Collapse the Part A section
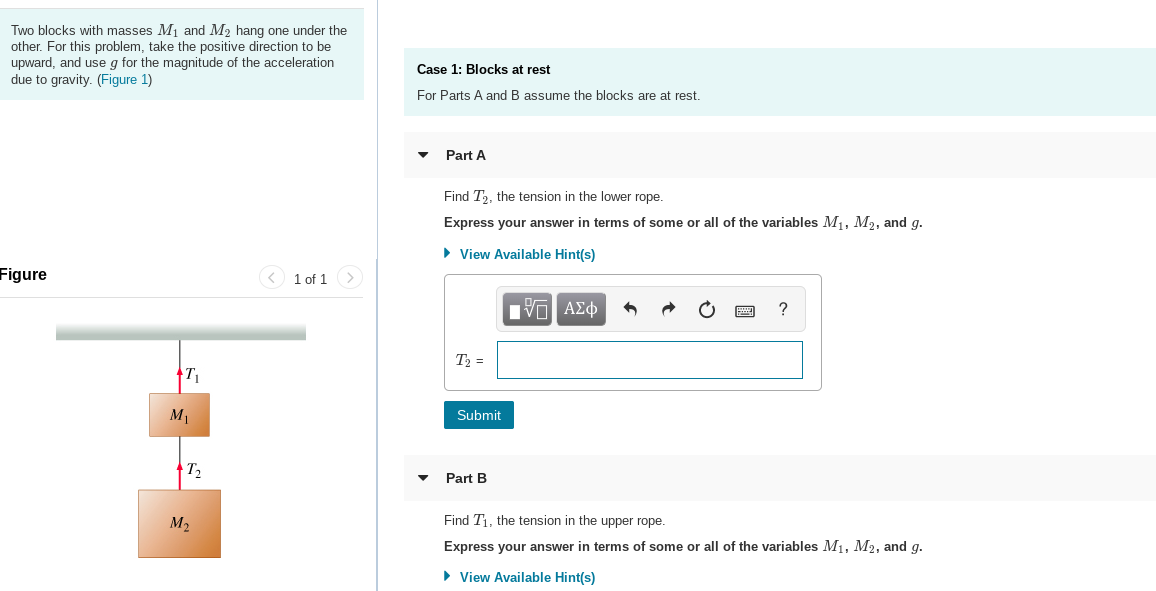The height and width of the screenshot is (591, 1156). click(x=422, y=155)
